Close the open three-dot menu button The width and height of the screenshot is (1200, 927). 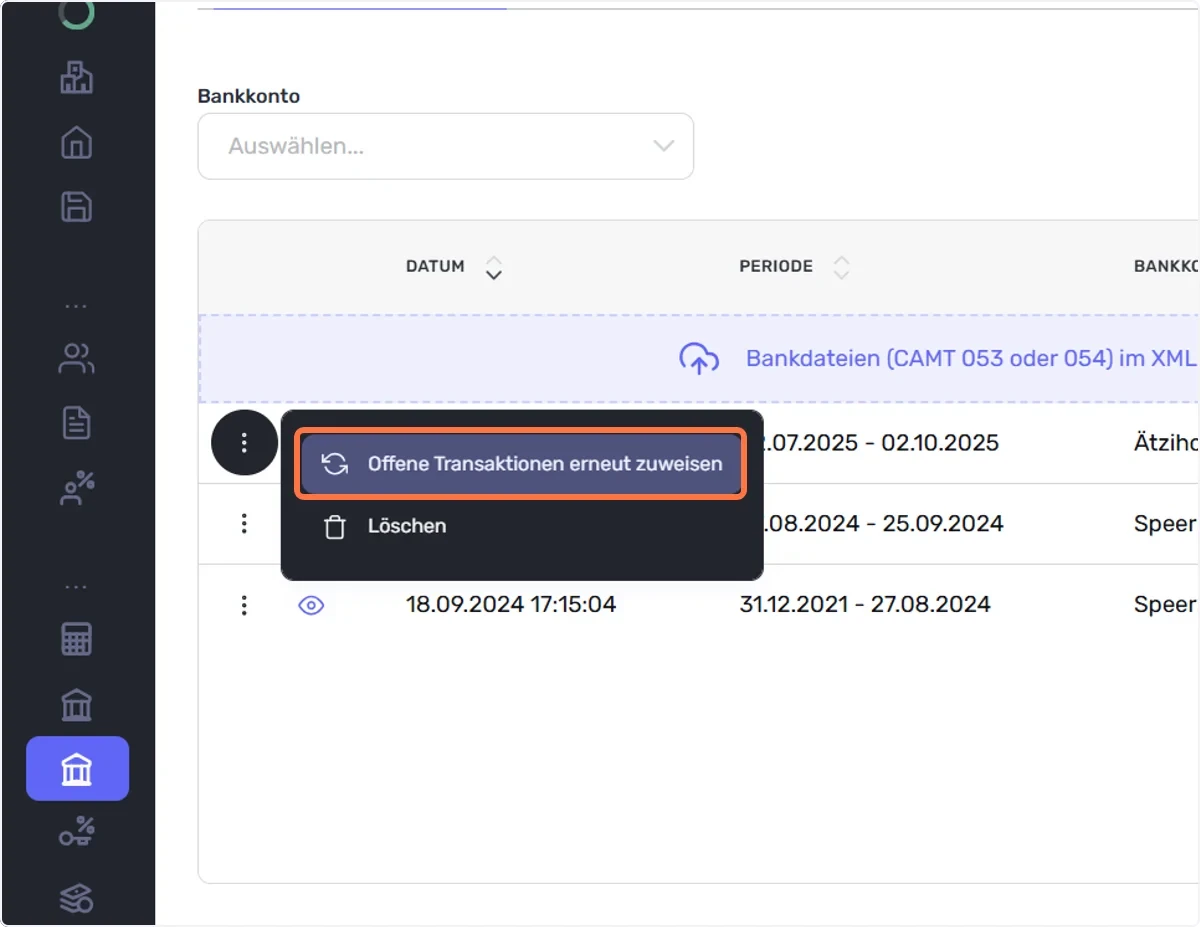pos(244,443)
